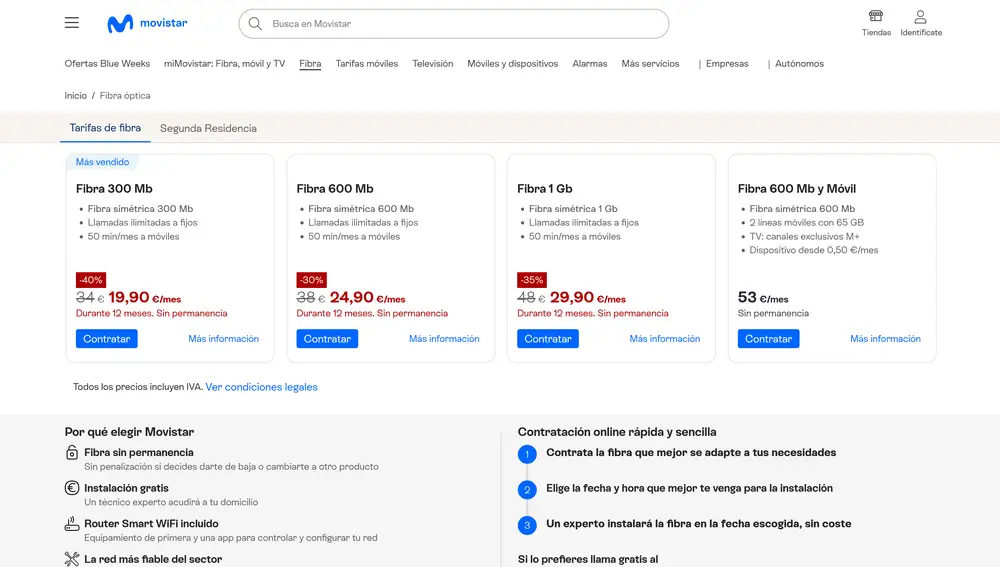
Task: Open Más información for Fibra 300 Mb
Action: pyautogui.click(x=223, y=339)
